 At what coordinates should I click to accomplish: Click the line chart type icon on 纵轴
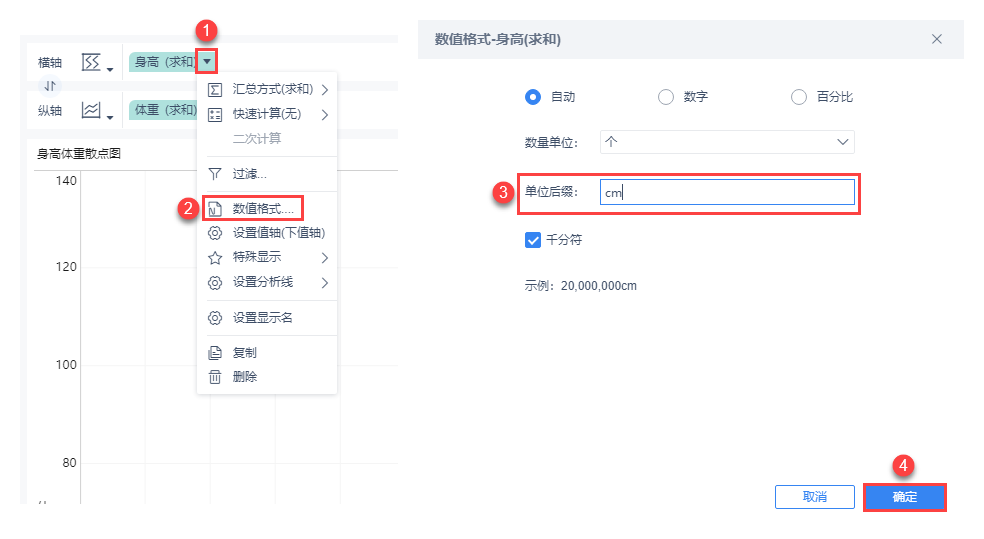click(x=91, y=110)
